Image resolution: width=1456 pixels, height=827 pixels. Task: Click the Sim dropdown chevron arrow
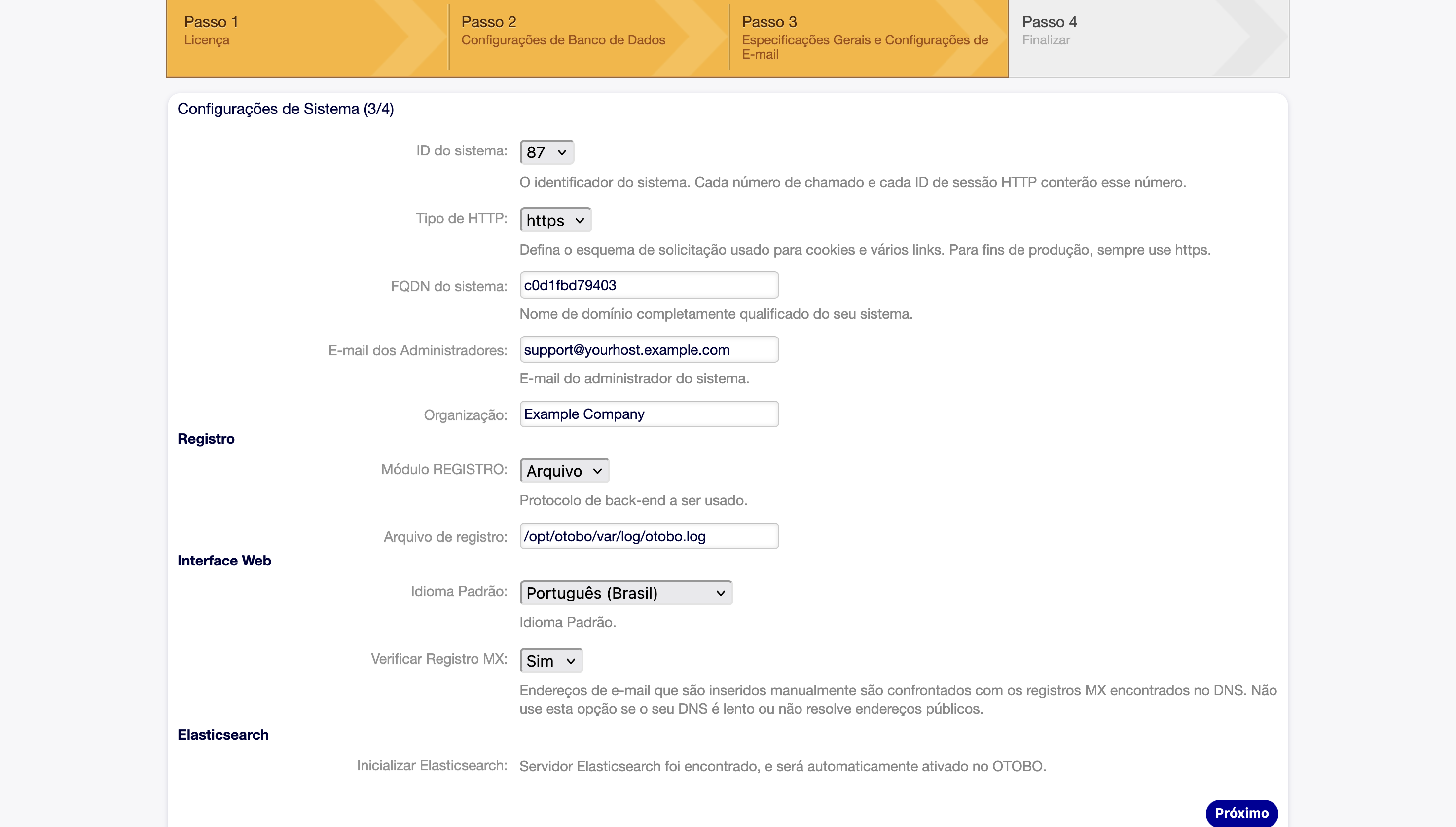tap(571, 662)
